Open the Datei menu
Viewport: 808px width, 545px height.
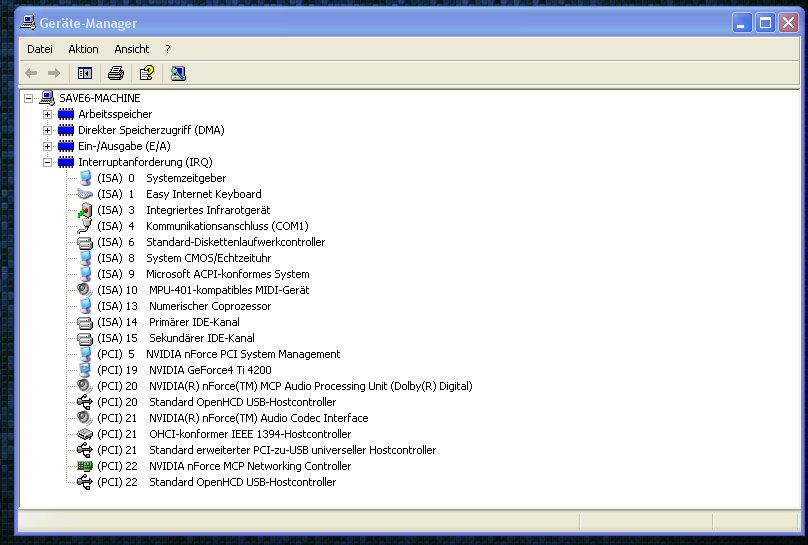point(40,49)
